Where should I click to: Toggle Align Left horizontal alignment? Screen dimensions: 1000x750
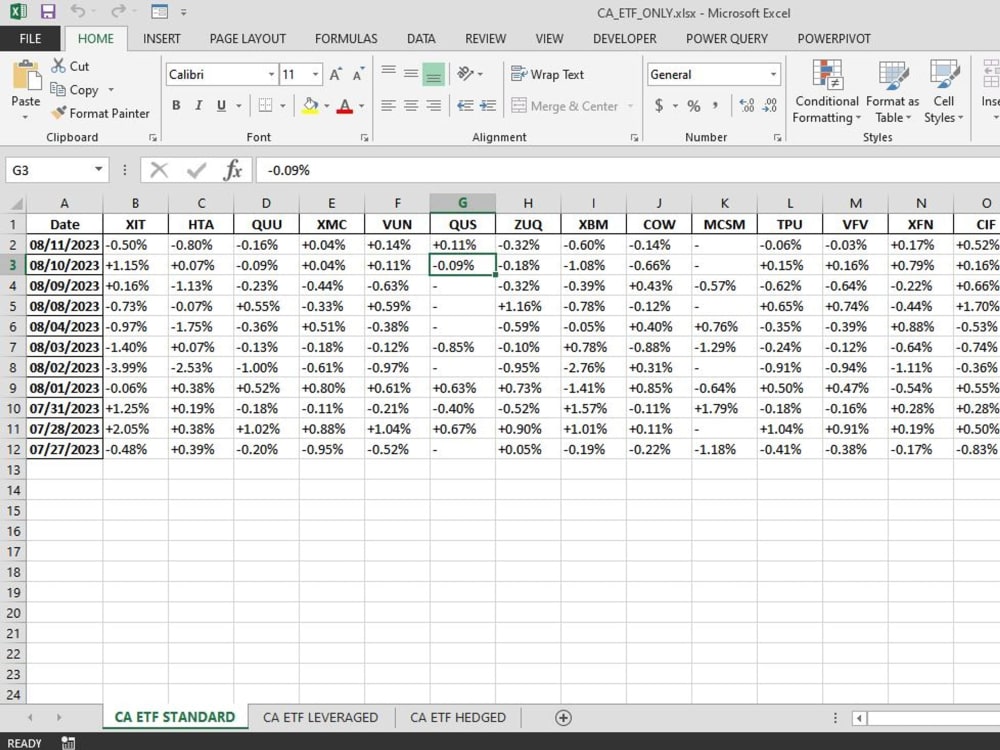(388, 105)
